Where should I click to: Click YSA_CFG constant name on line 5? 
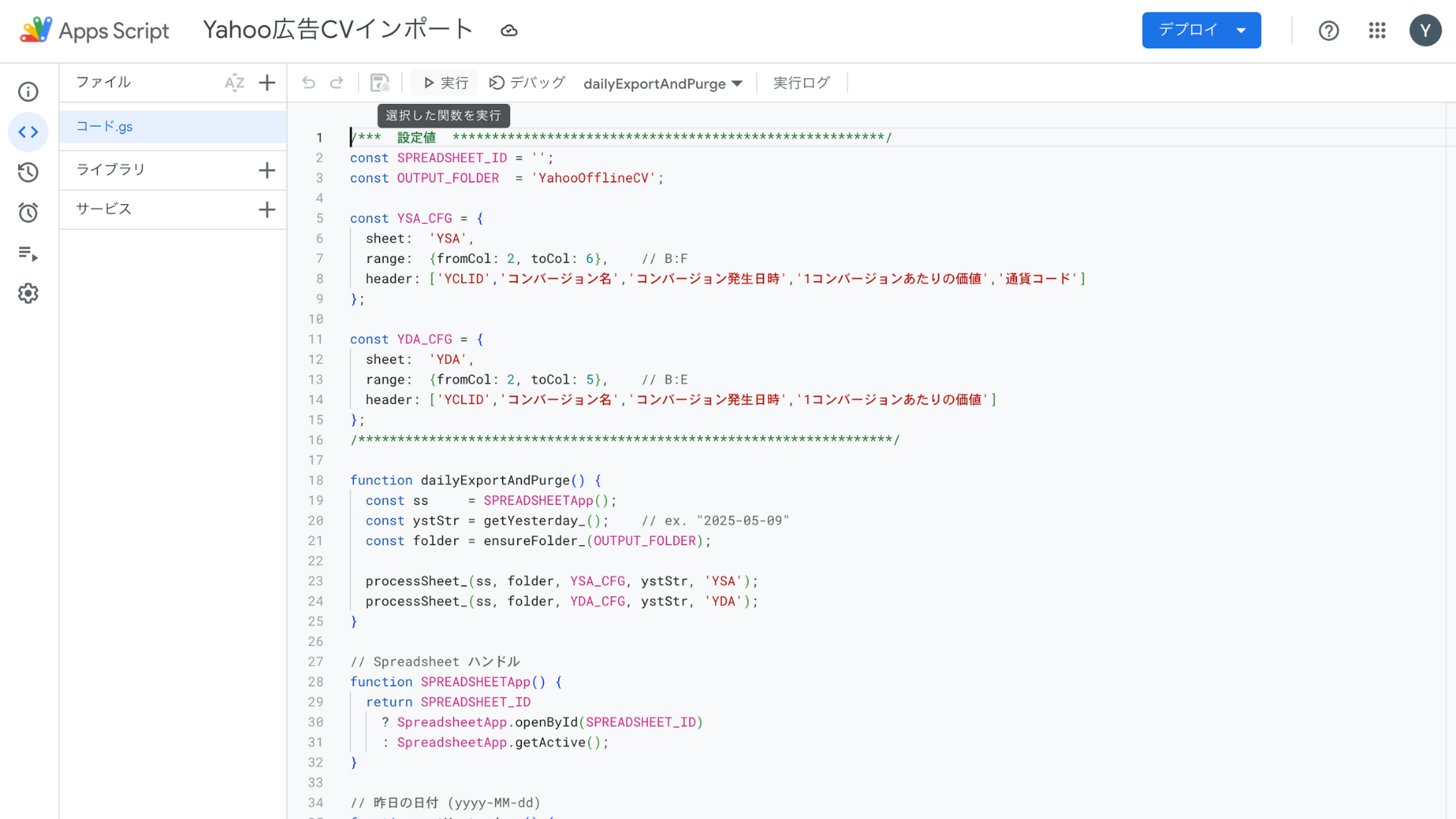[x=425, y=218]
